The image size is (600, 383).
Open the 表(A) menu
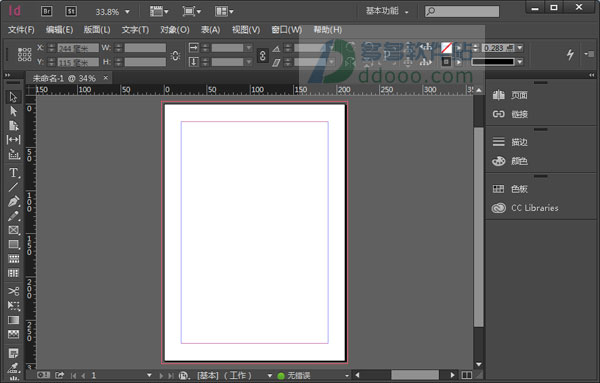coord(210,30)
